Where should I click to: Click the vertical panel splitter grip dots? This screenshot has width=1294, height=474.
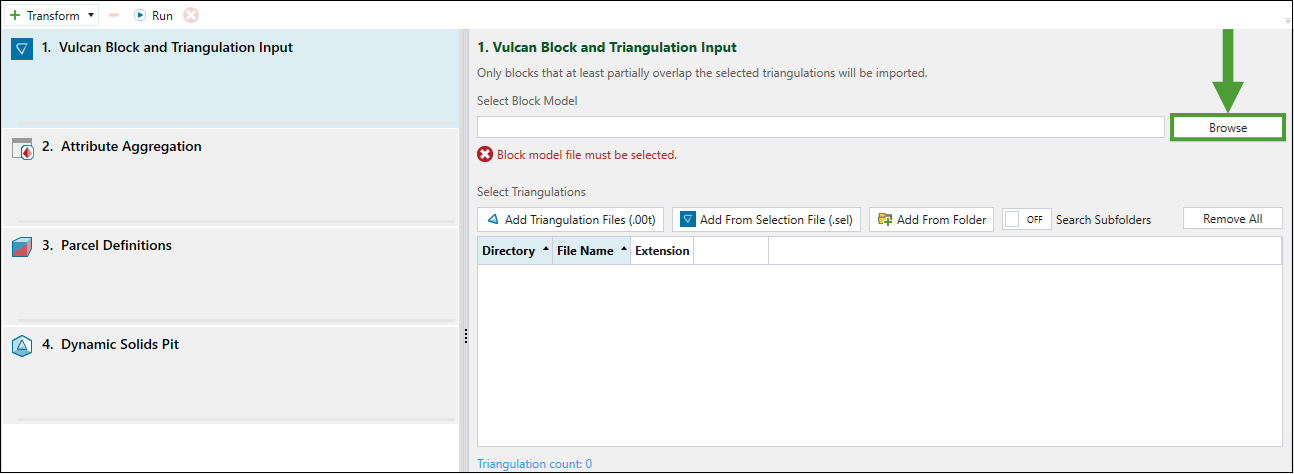point(465,339)
